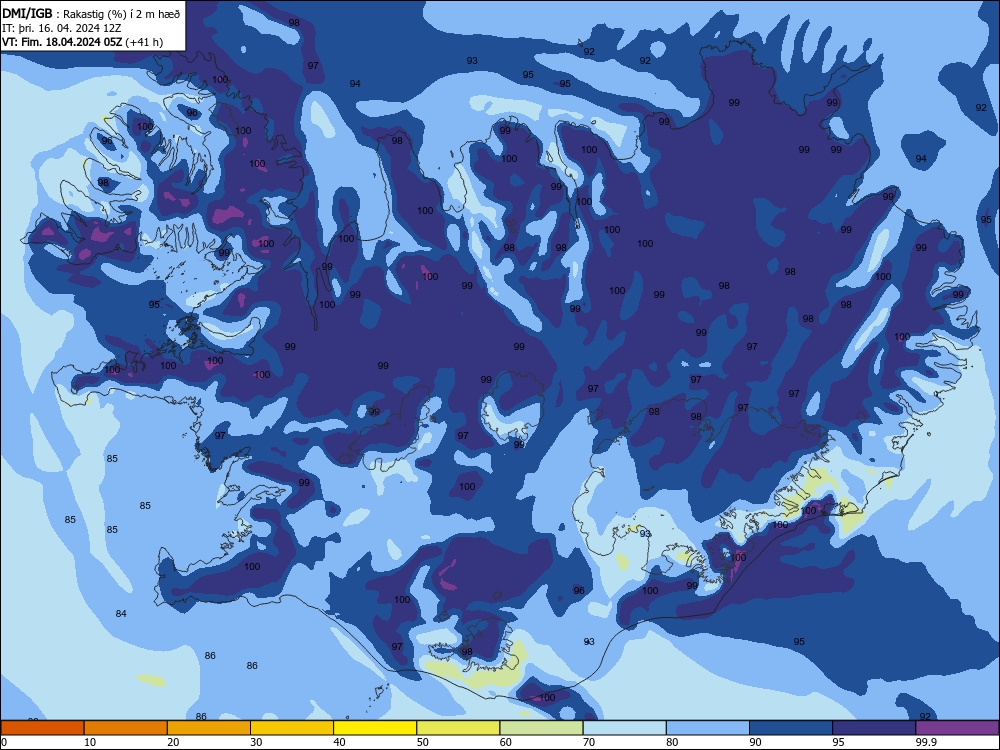Click the valid time 'VT: Fim. 18.04.2024 05Z (+41 h)'
Screen dimensions: 1000x750
(x=82, y=42)
